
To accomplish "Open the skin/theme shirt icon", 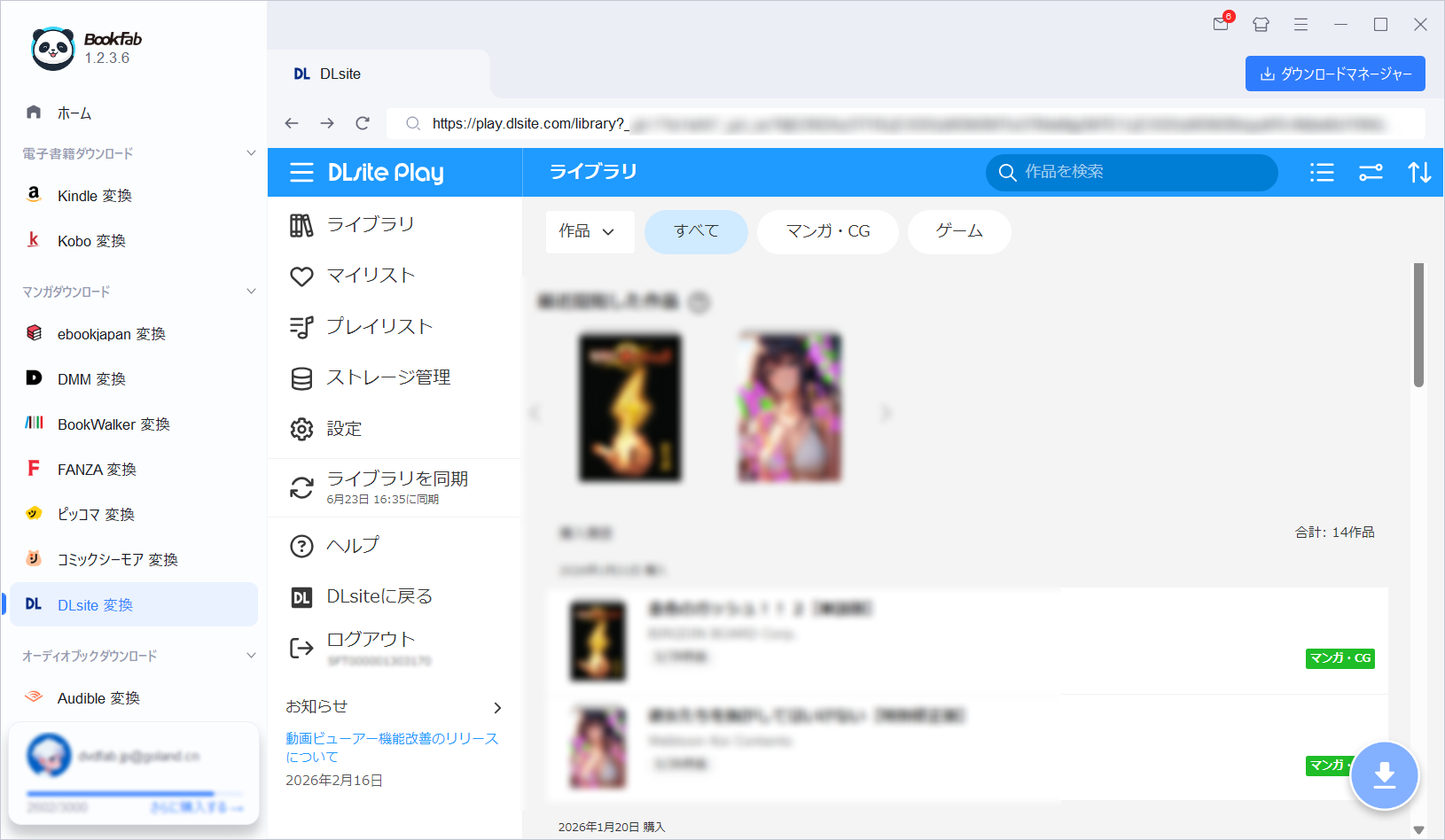I will 1261,25.
